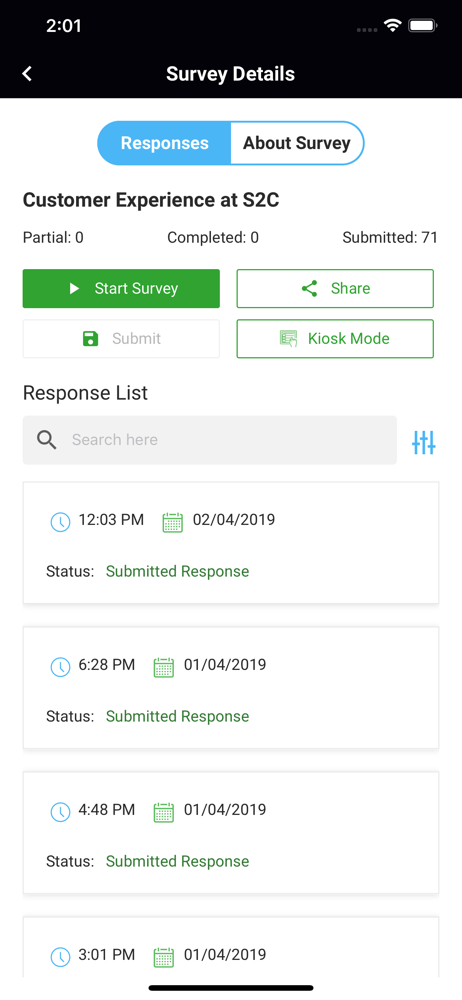Open the 12:03 PM submitted response
The width and height of the screenshot is (462, 1000).
[231, 543]
